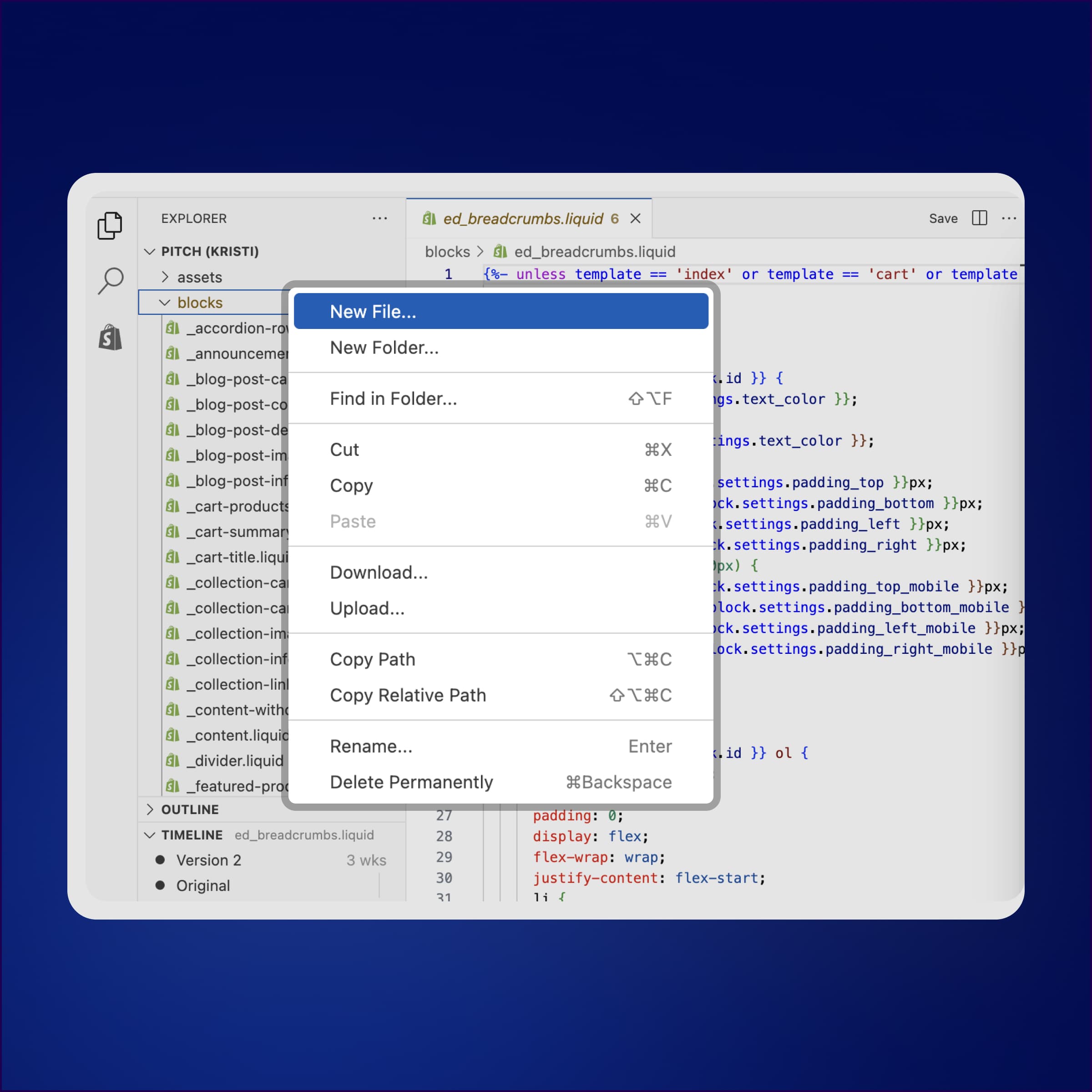1092x1092 pixels.
Task: Close the ed_breadcrumbs.liquid tab
Action: pos(635,218)
